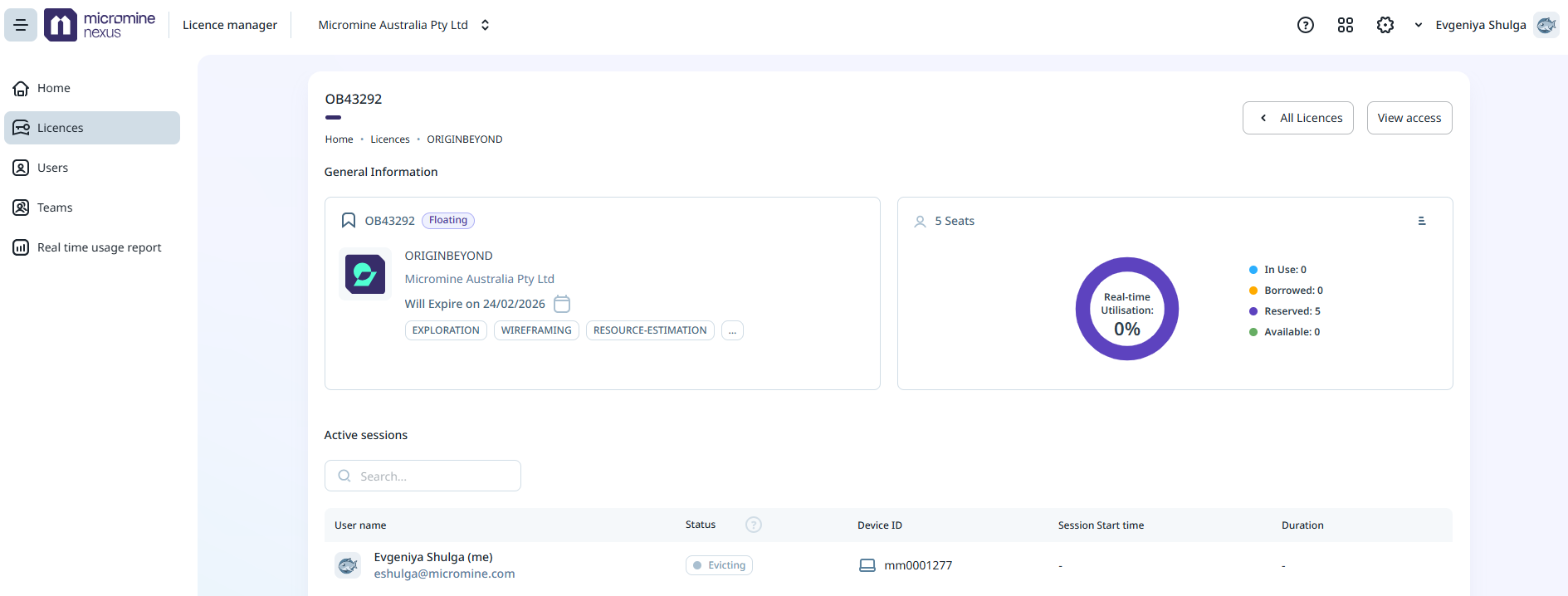
Task: Click the View access button
Action: click(1409, 118)
